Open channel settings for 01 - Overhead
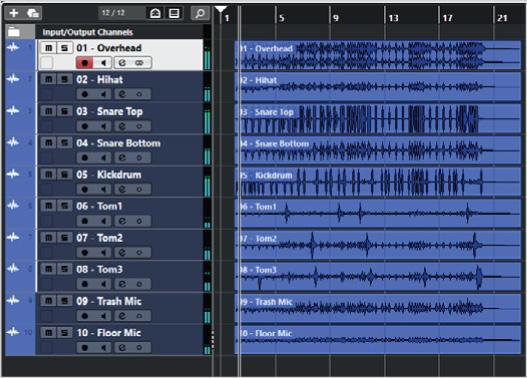The height and width of the screenshot is (378, 527). (x=122, y=63)
